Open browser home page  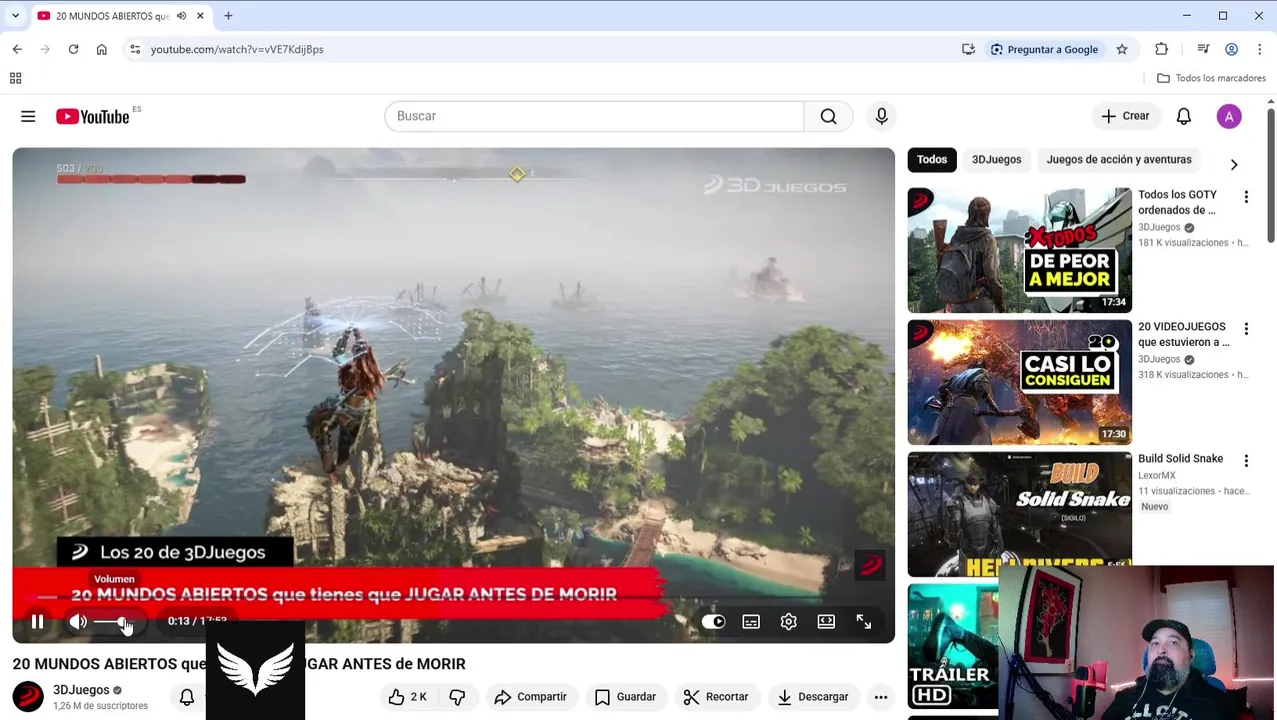click(x=101, y=49)
